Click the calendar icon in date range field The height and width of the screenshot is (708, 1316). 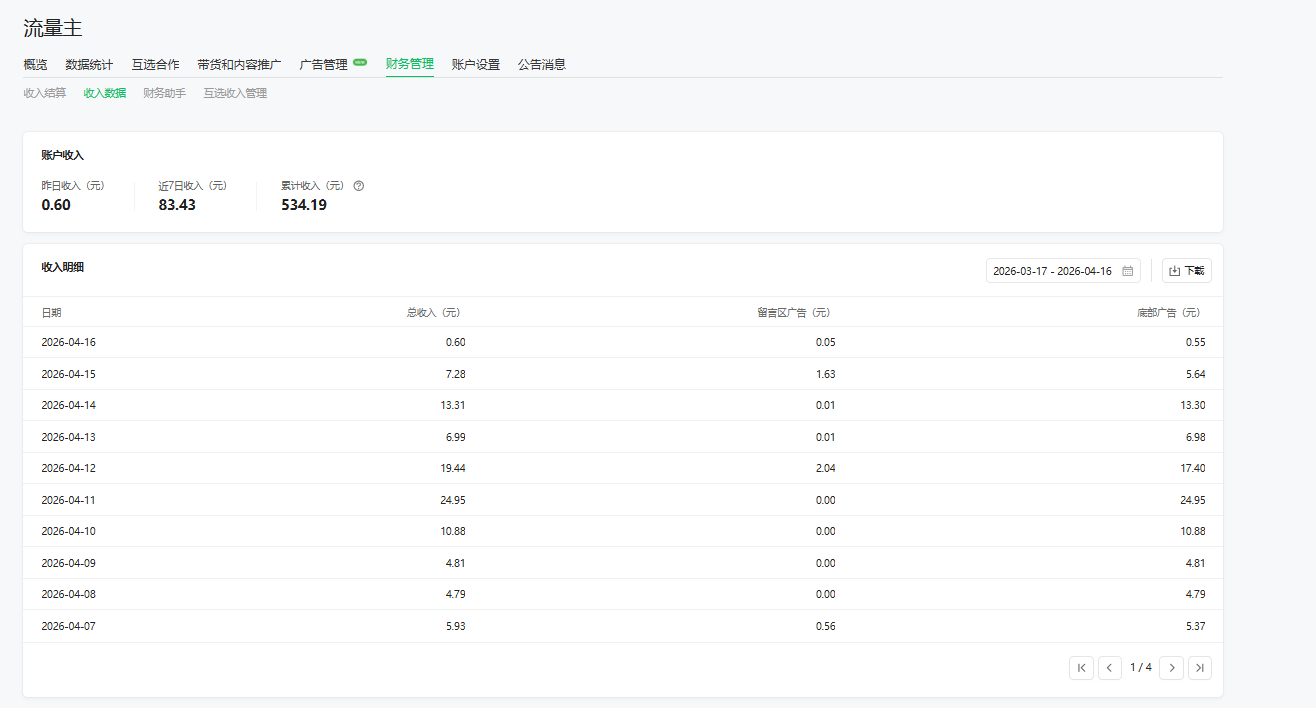[1127, 271]
